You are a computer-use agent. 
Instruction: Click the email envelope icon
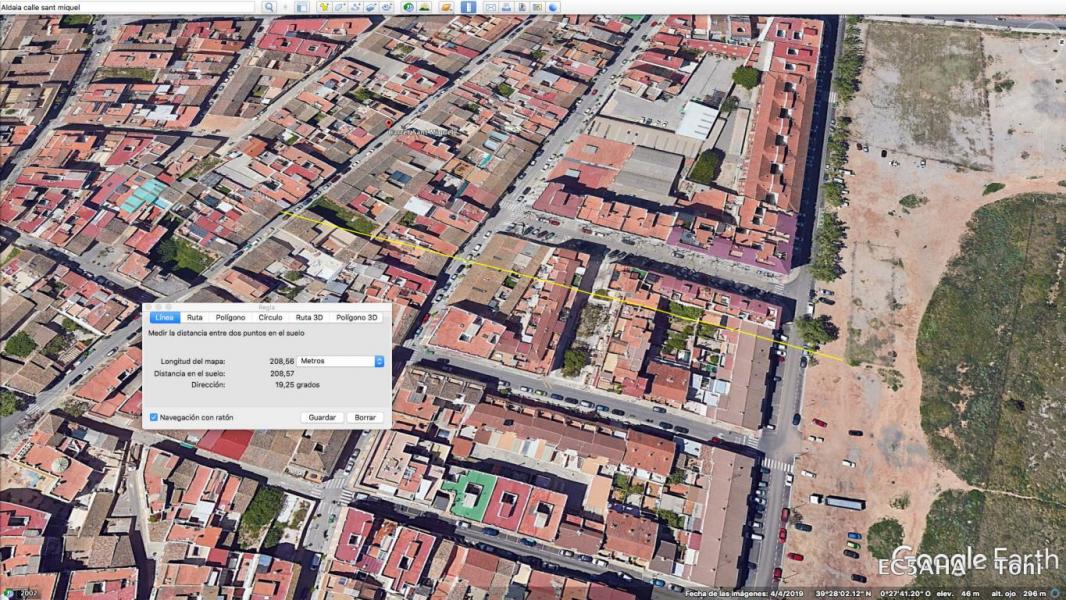pyautogui.click(x=490, y=7)
